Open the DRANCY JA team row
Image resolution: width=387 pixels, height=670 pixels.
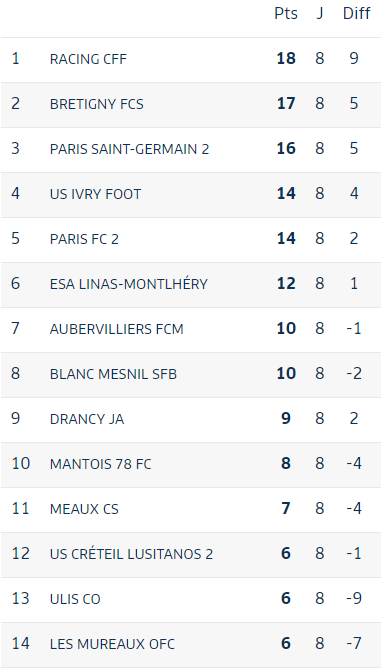click(x=191, y=420)
